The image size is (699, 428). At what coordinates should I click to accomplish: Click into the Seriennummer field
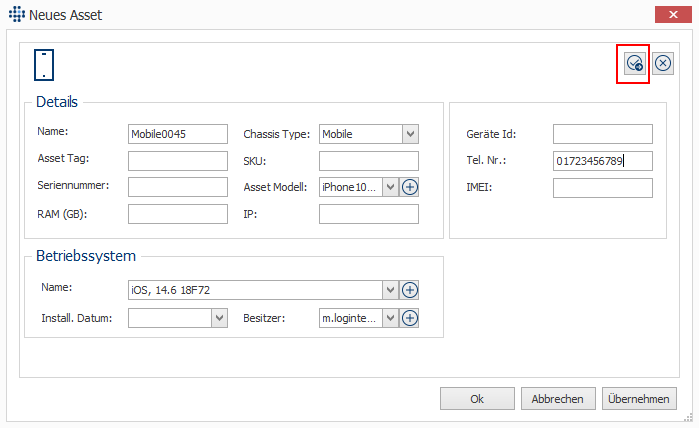178,187
